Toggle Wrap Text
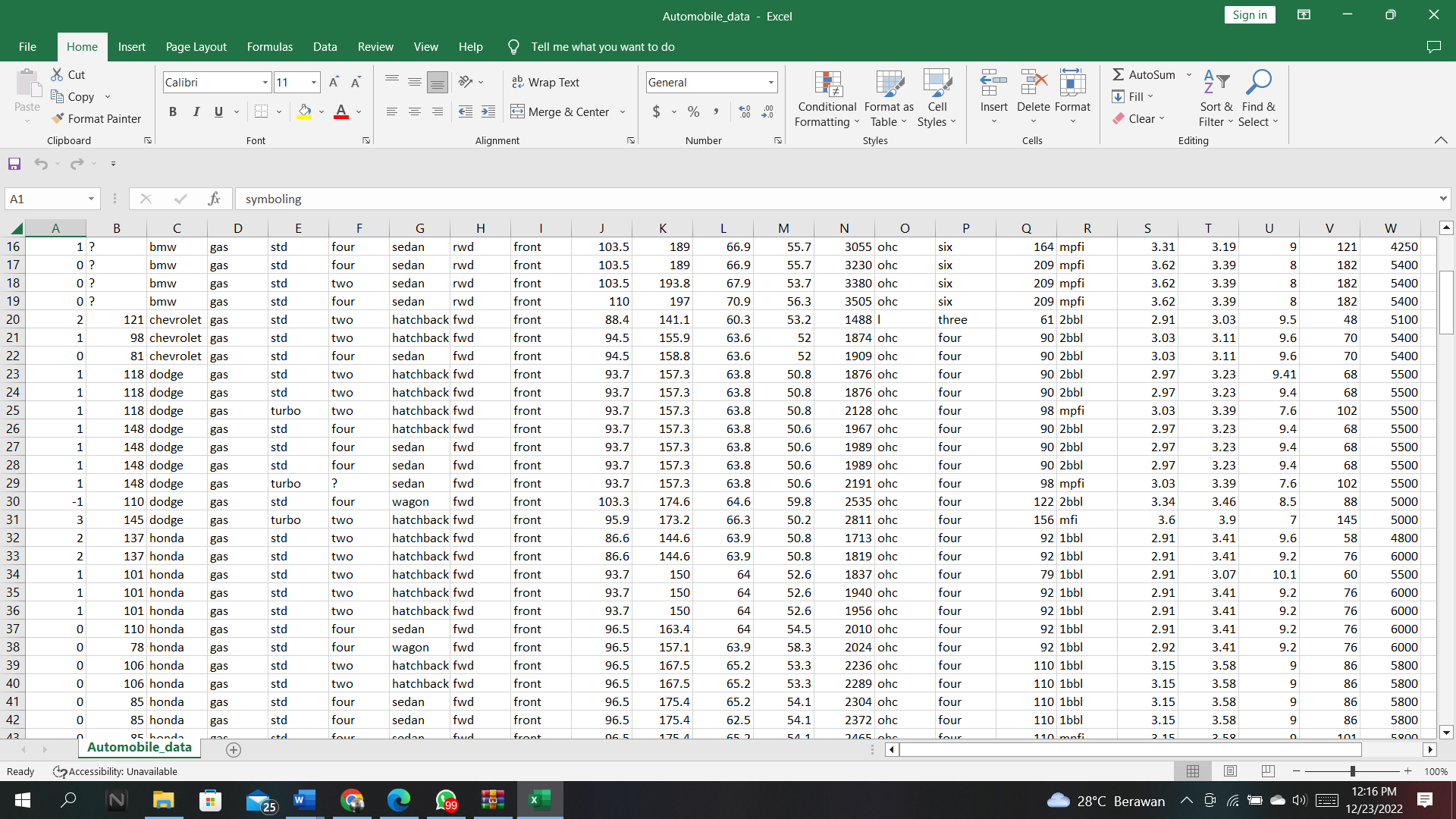Viewport: 1456px width, 819px height. point(546,82)
